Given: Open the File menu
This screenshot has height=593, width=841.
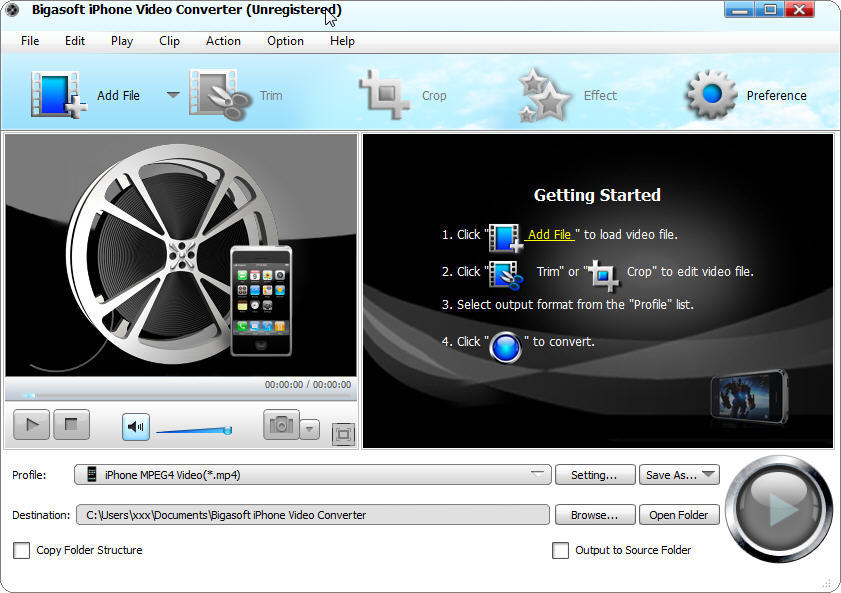Looking at the screenshot, I should pyautogui.click(x=30, y=41).
